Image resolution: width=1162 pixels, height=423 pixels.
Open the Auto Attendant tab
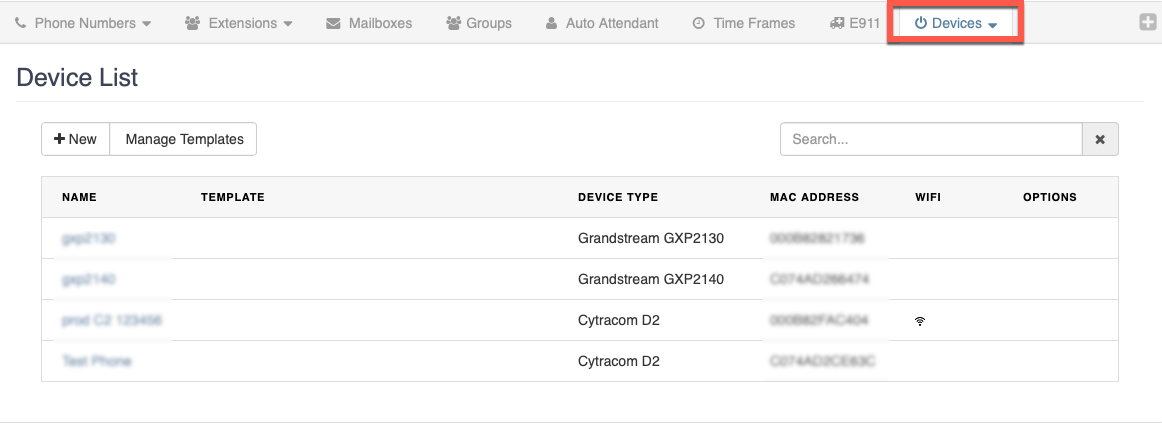(x=612, y=23)
